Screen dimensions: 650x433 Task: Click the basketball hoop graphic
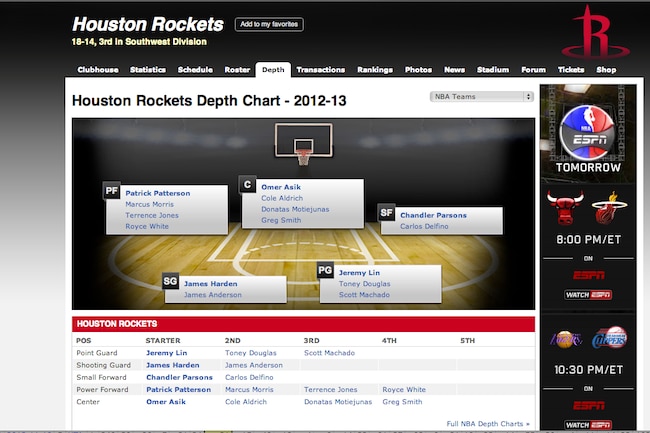[x=303, y=143]
